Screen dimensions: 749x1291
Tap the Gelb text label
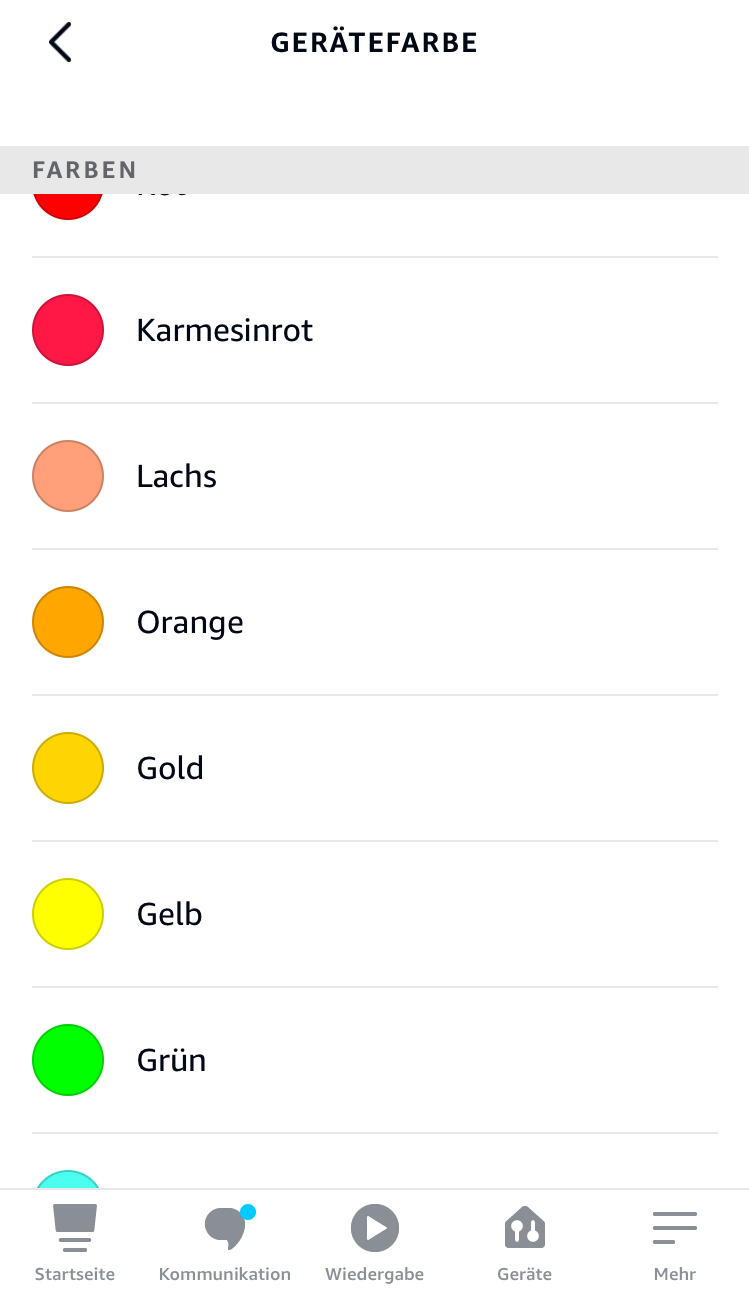coord(170,914)
